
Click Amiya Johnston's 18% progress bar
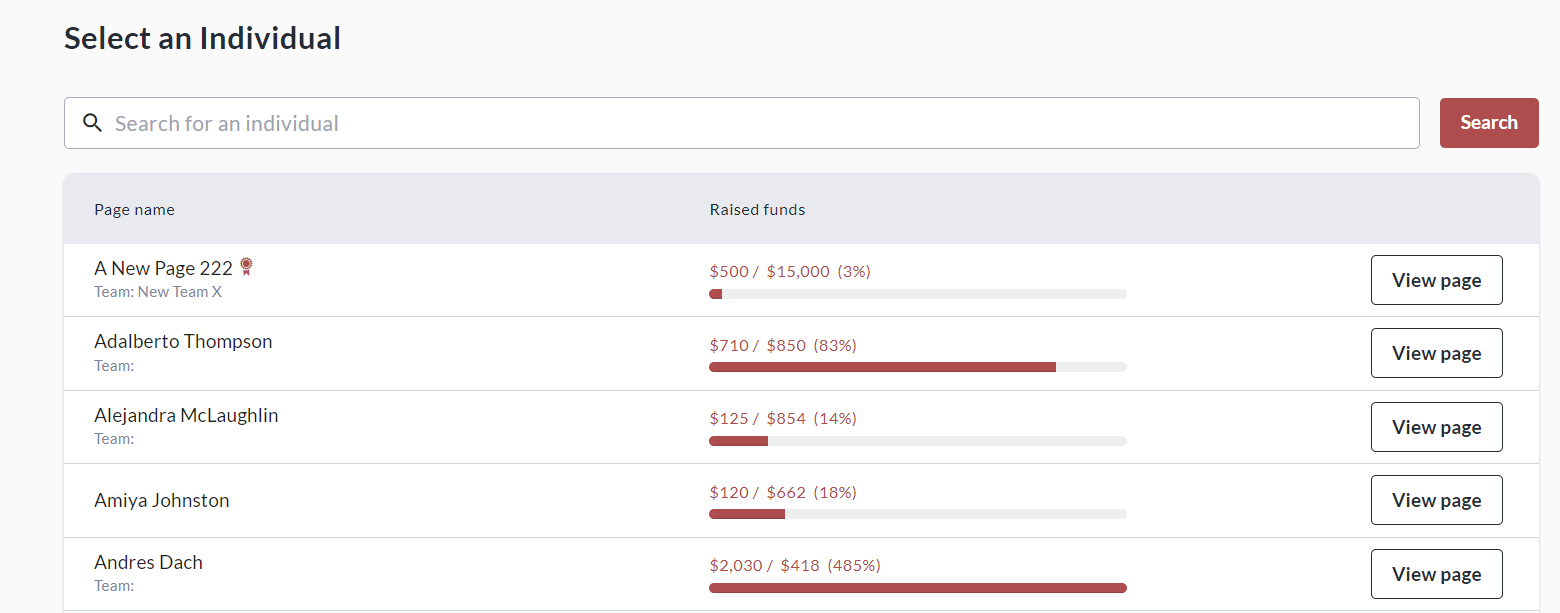click(x=917, y=514)
